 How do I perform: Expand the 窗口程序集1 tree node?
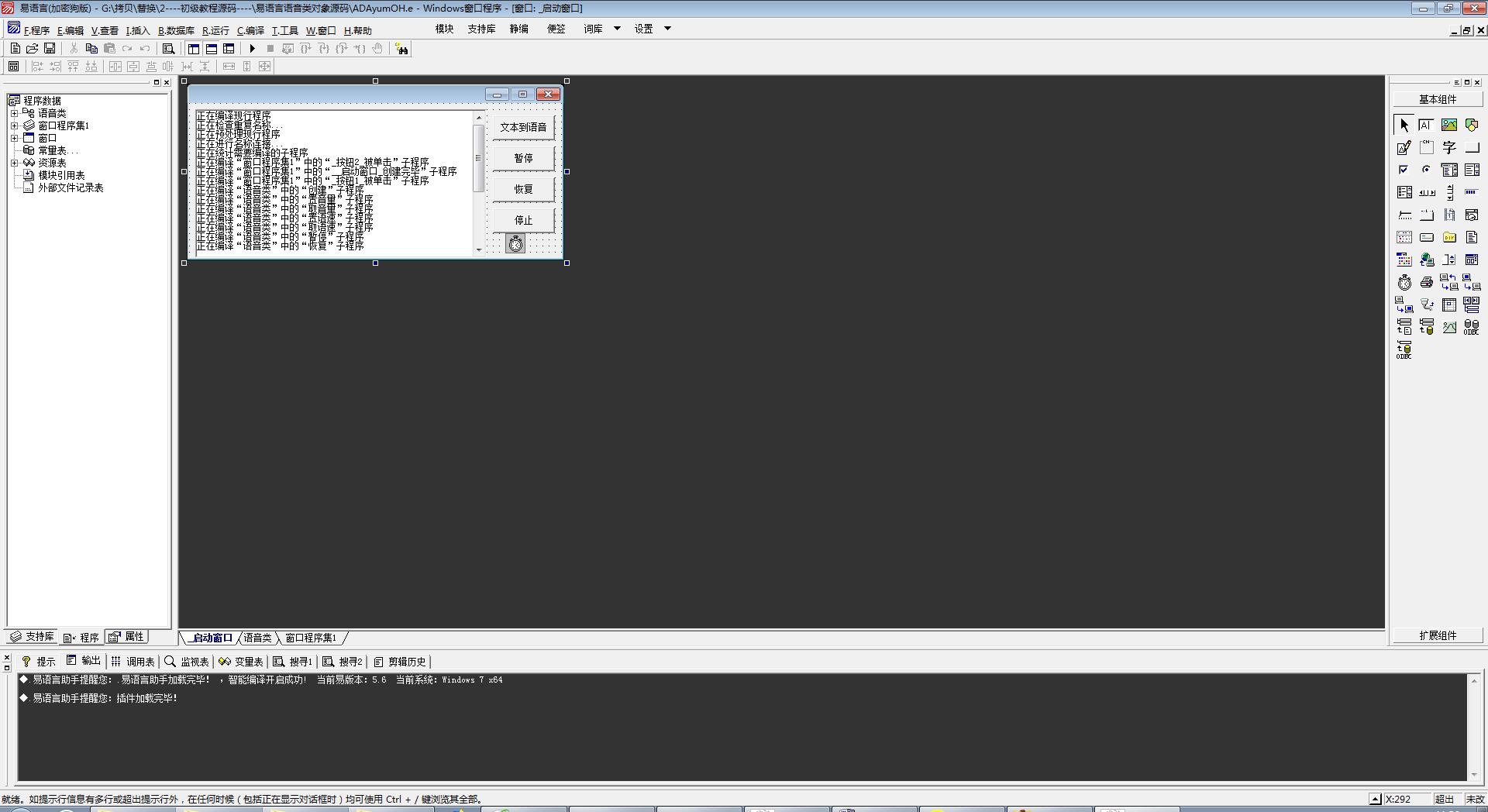[x=14, y=126]
